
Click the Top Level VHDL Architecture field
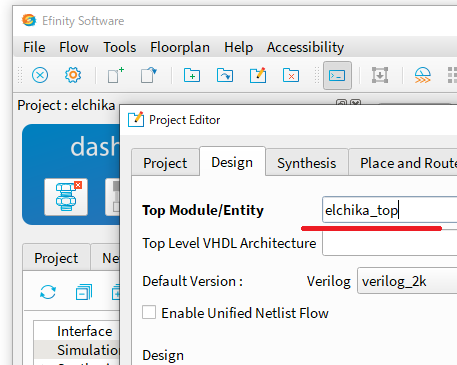point(390,243)
